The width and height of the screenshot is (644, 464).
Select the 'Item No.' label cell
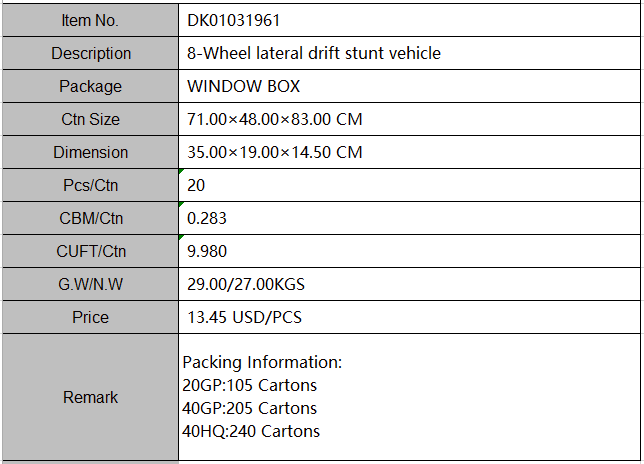90,20
